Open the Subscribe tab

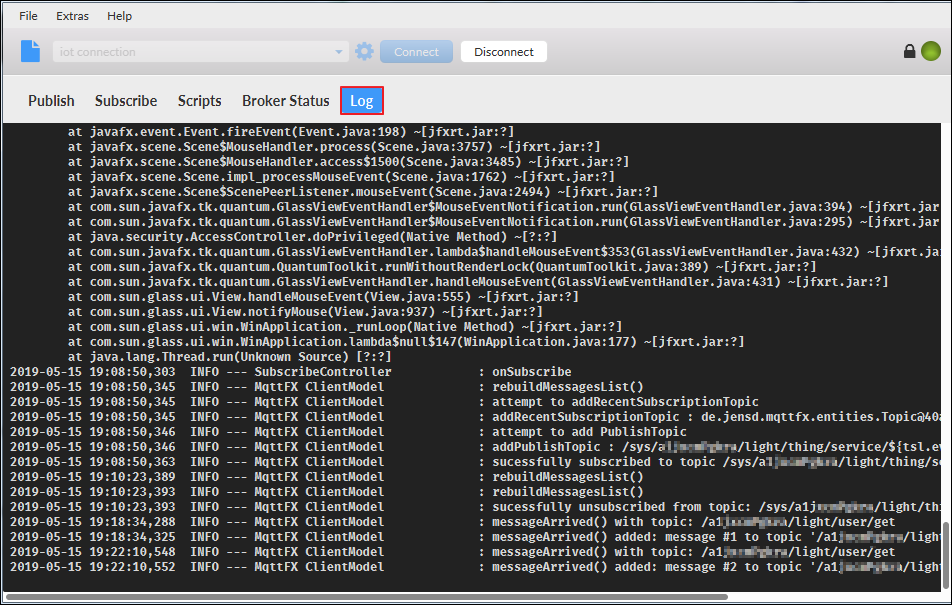pyautogui.click(x=125, y=100)
